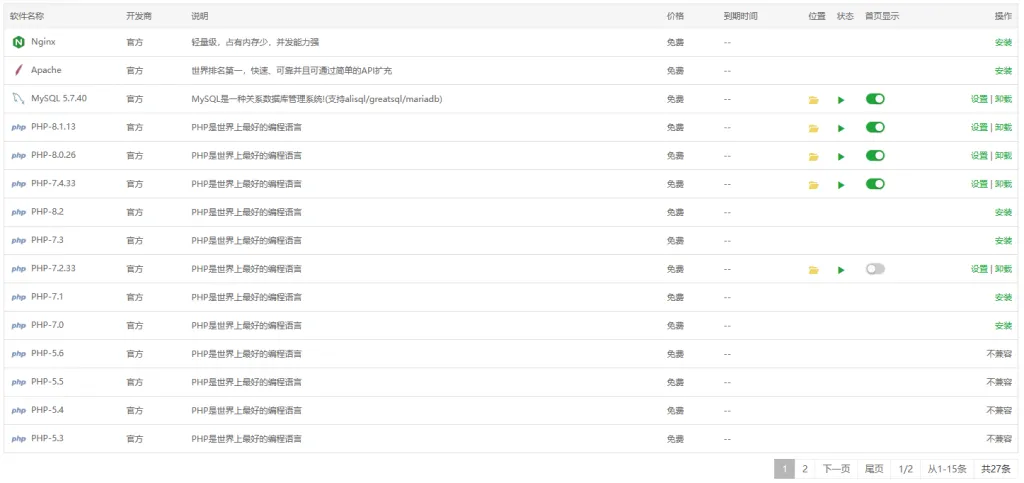Uninstall MySQL 5.7.40 via 卸载
This screenshot has height=483, width=1024.
[x=1003, y=99]
